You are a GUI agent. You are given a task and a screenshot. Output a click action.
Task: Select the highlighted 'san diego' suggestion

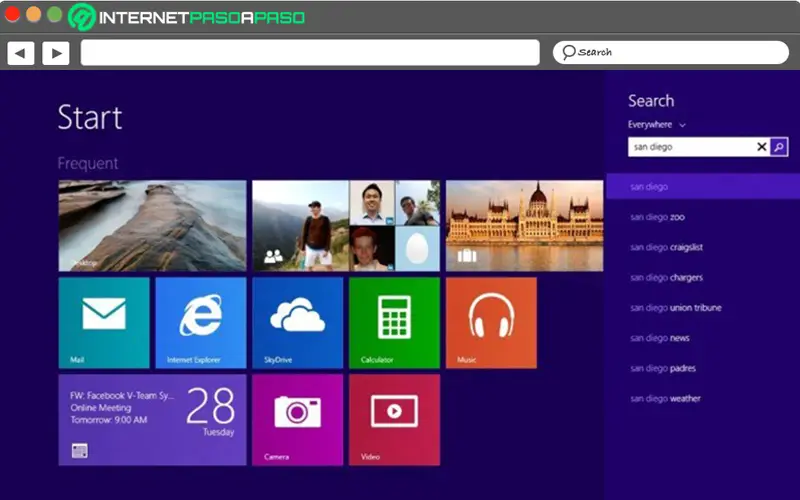[x=703, y=186]
